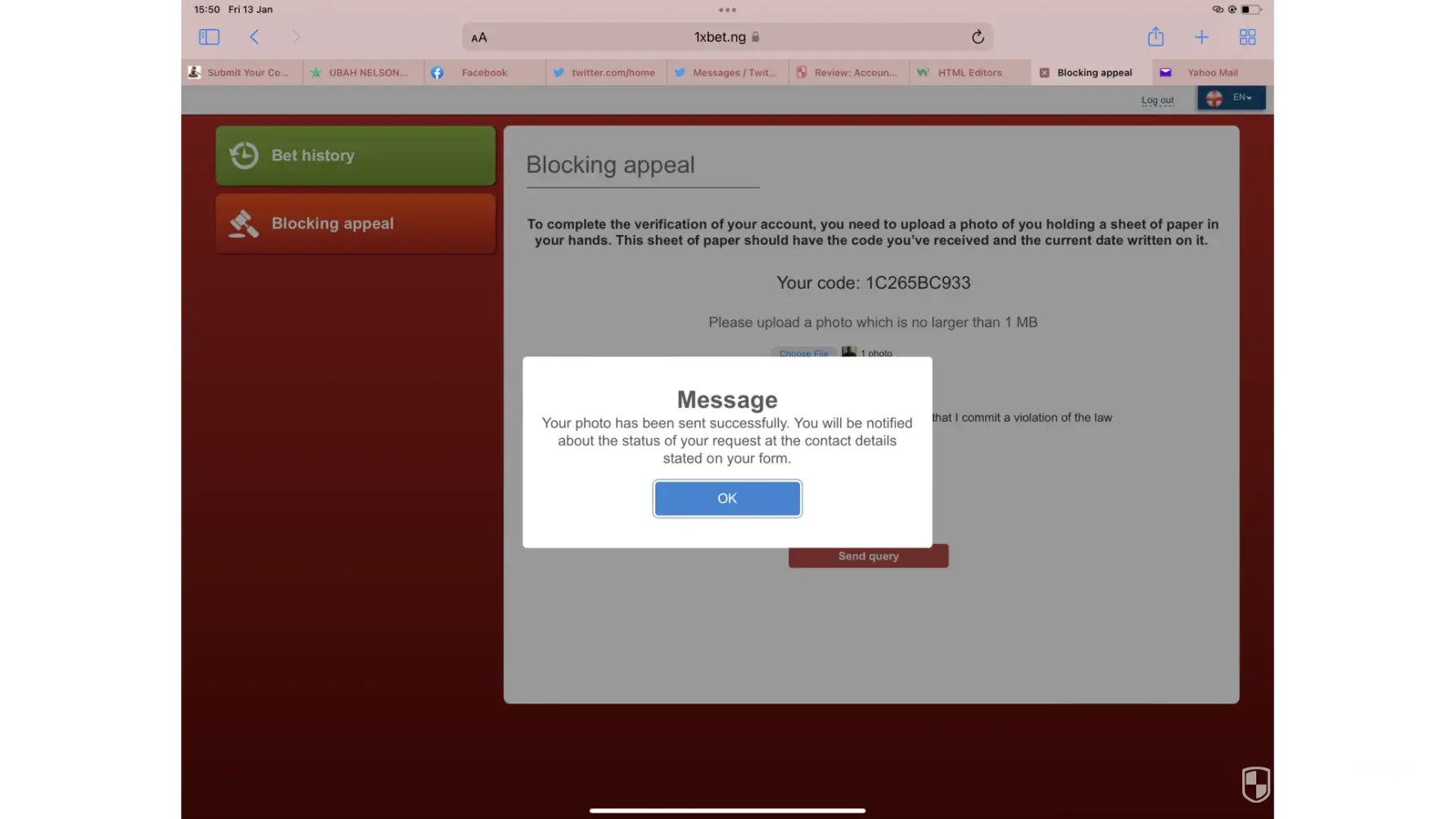The image size is (1456, 819).
Task: Switch to the Facebook tab
Action: point(483,73)
